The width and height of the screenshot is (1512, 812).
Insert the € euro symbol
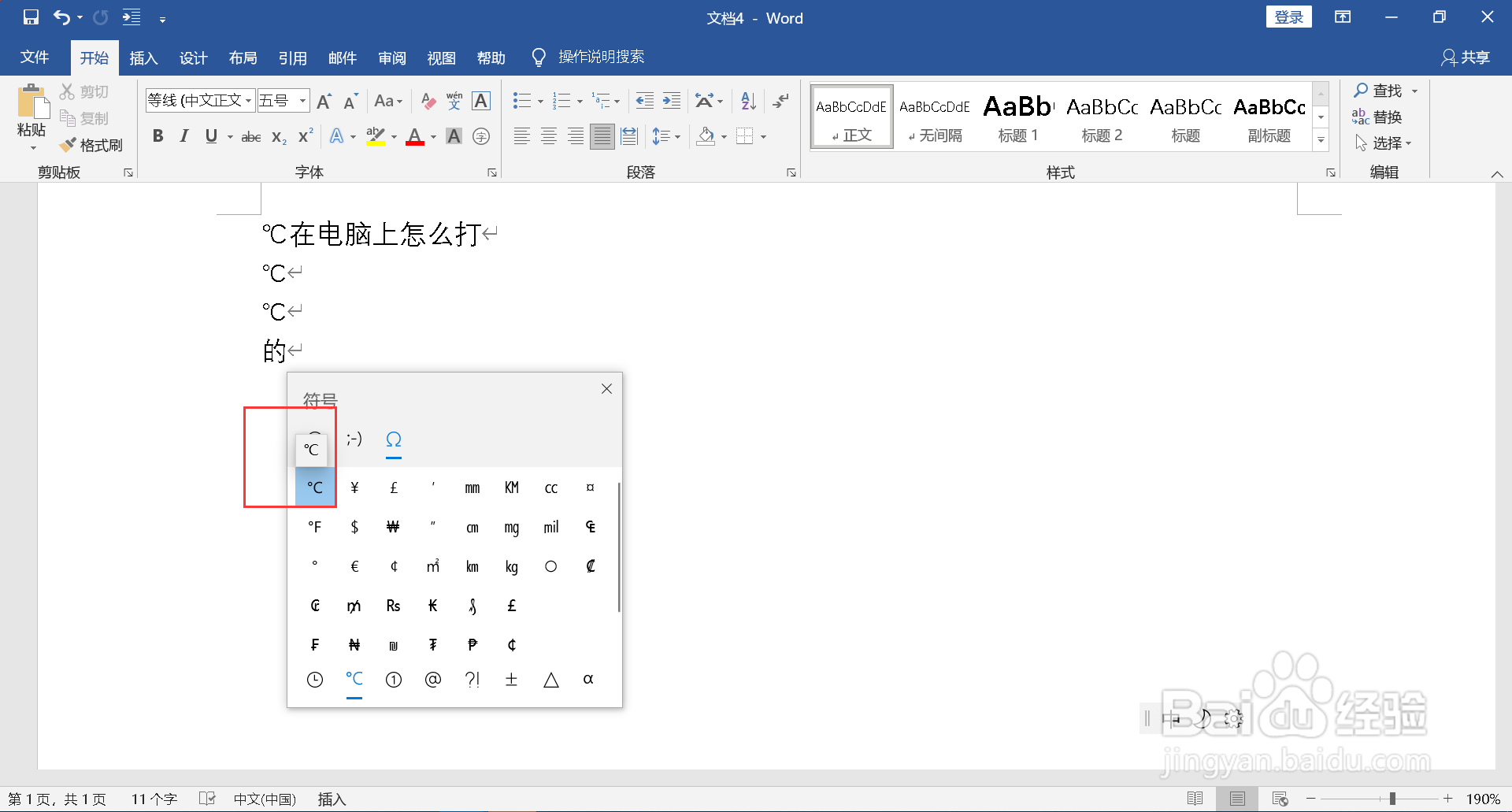354,566
